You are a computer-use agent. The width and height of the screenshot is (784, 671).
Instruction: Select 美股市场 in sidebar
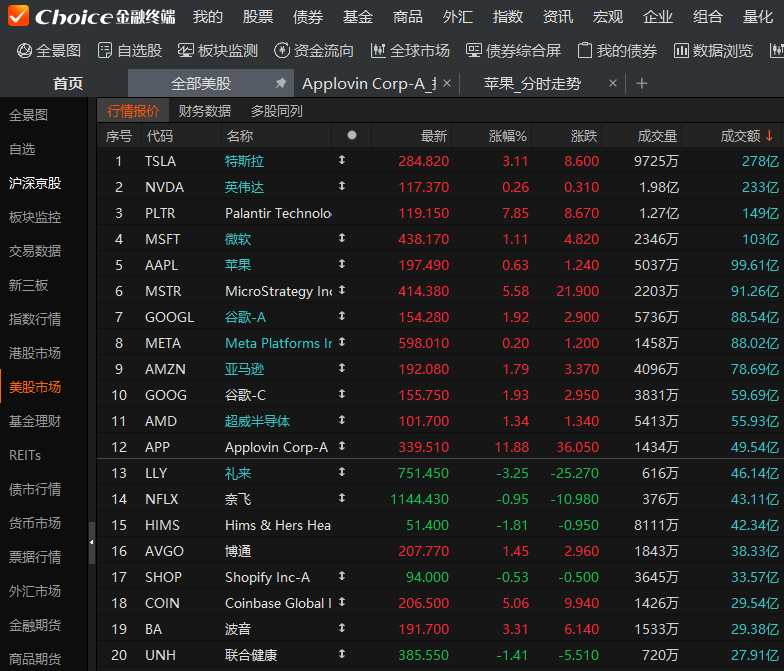[x=35, y=387]
